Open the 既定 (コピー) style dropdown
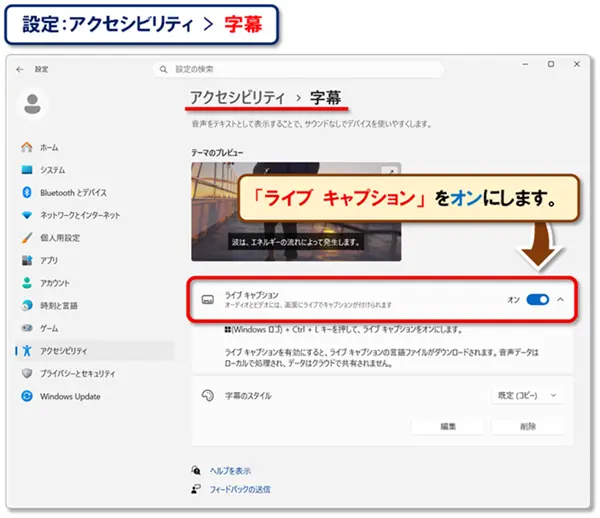This screenshot has height=518, width=600. [527, 395]
